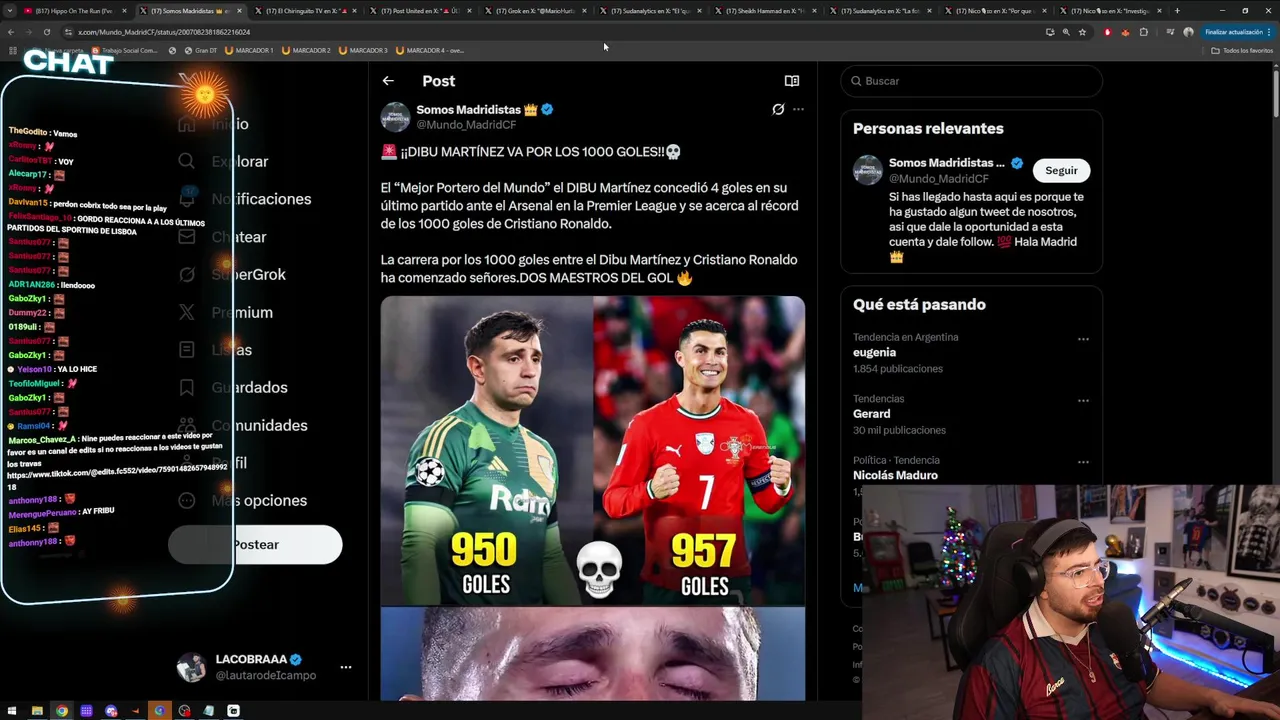The height and width of the screenshot is (720, 1280).
Task: Open the Dibu Martínez and Ronaldo image
Action: pos(592,451)
